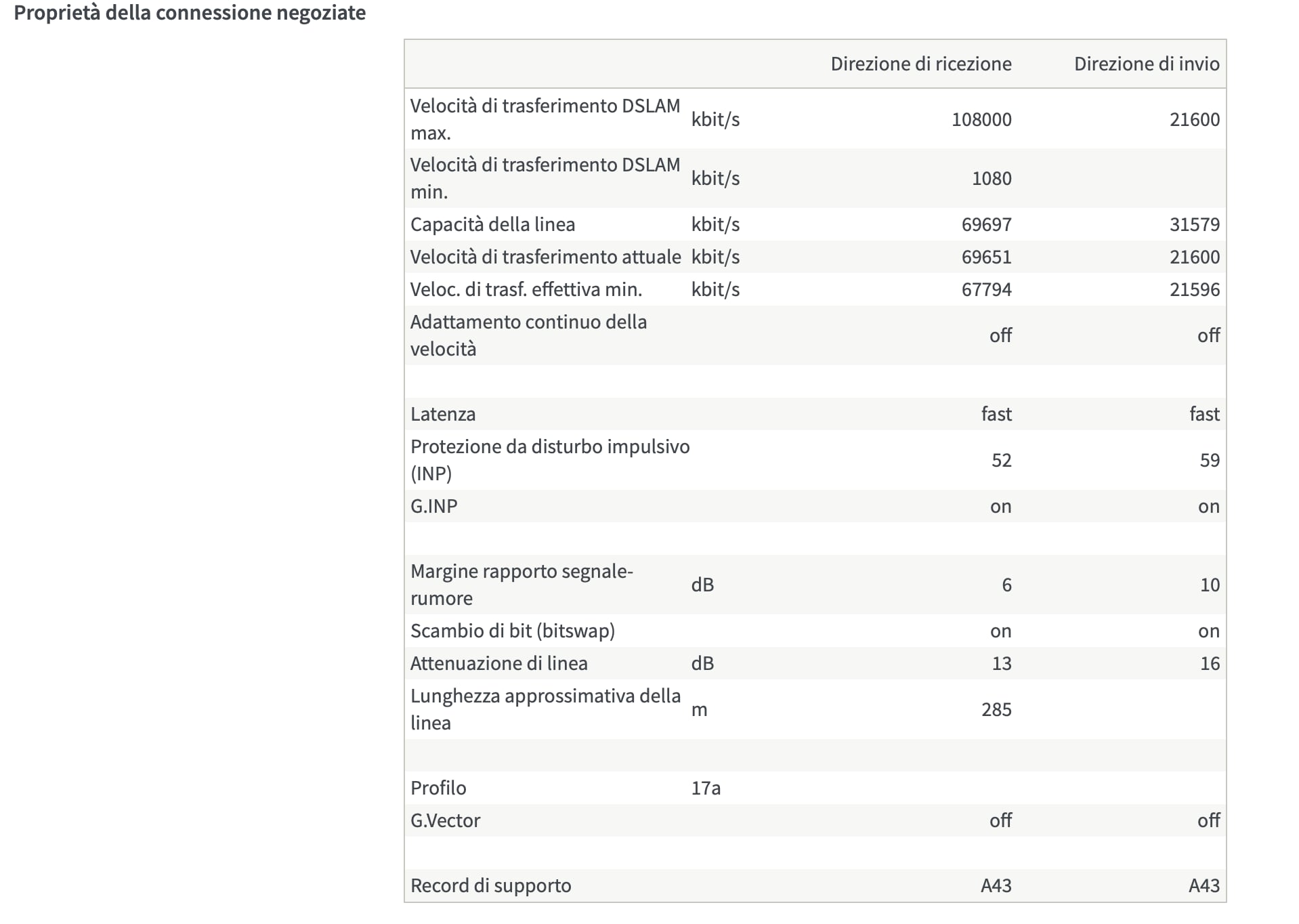Click the 'Capacità della linea' row label
Image resolution: width=1299 pixels, height=924 pixels.
[492, 224]
